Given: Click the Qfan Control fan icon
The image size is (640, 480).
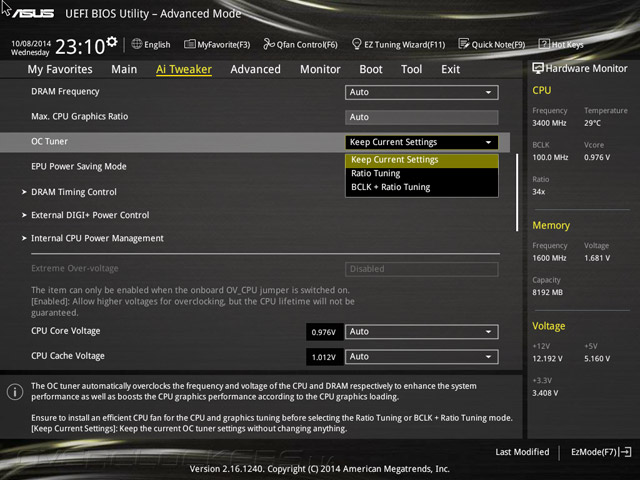Looking at the screenshot, I should [269, 44].
